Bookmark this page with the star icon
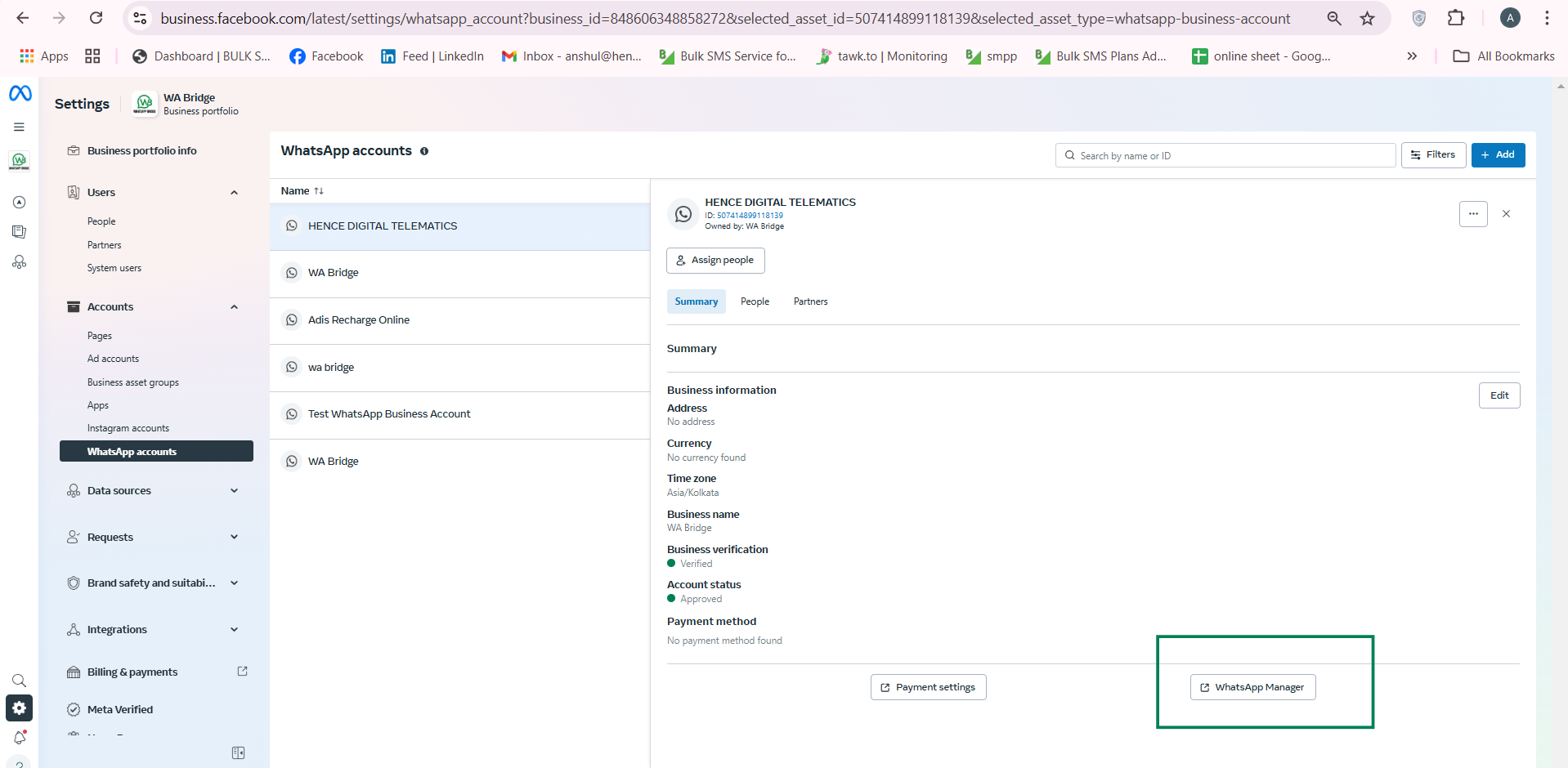 [1367, 18]
